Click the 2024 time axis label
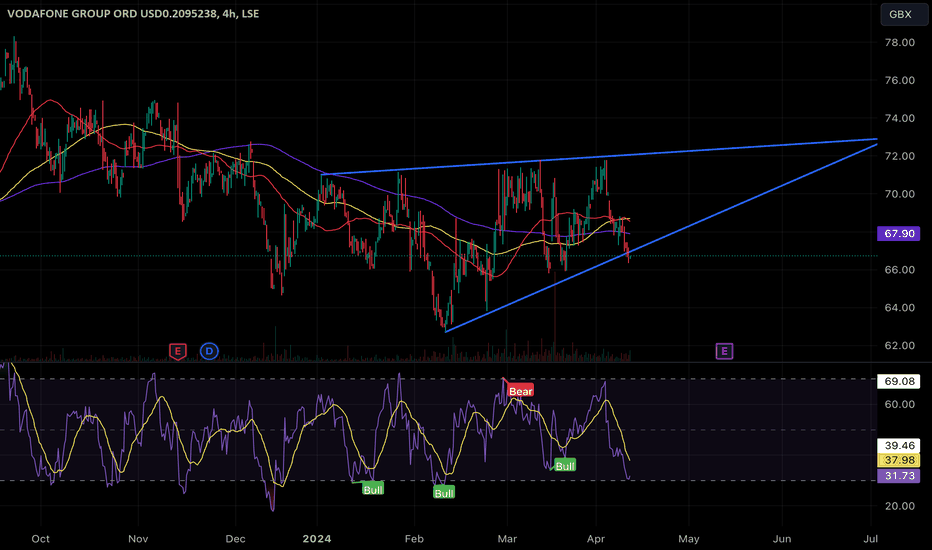 pos(317,539)
